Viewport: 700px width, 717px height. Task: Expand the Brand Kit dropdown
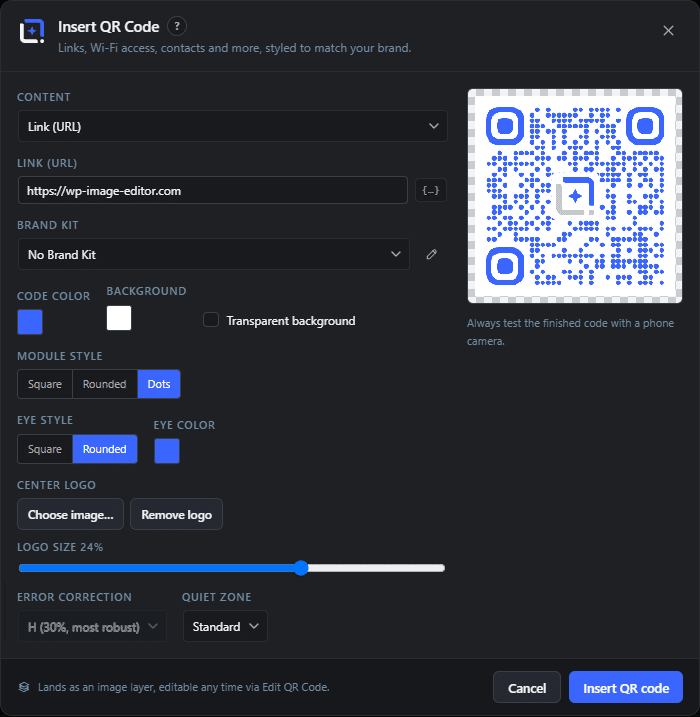pyautogui.click(x=214, y=254)
